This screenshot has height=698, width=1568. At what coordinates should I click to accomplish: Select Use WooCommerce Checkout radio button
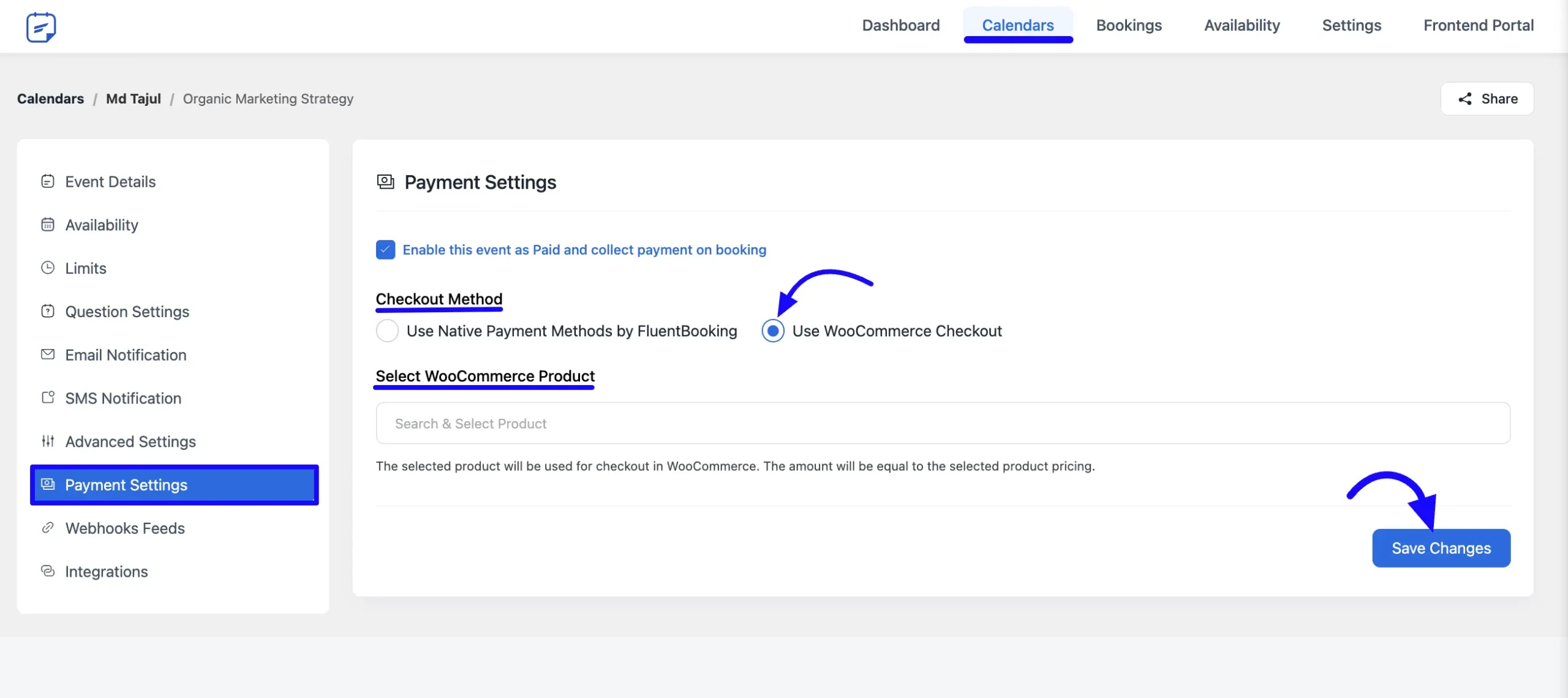[773, 331]
